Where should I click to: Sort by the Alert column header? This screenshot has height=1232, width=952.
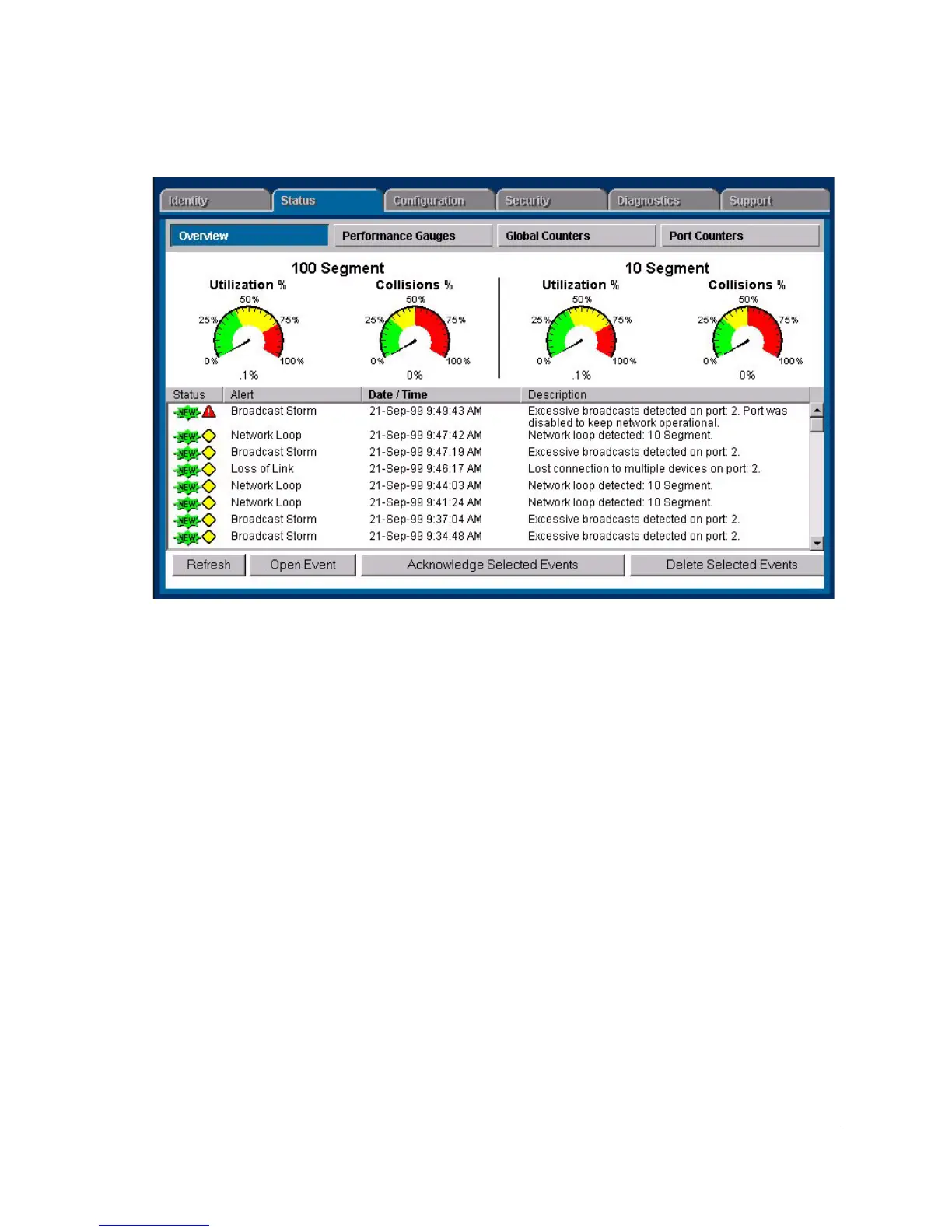point(293,395)
